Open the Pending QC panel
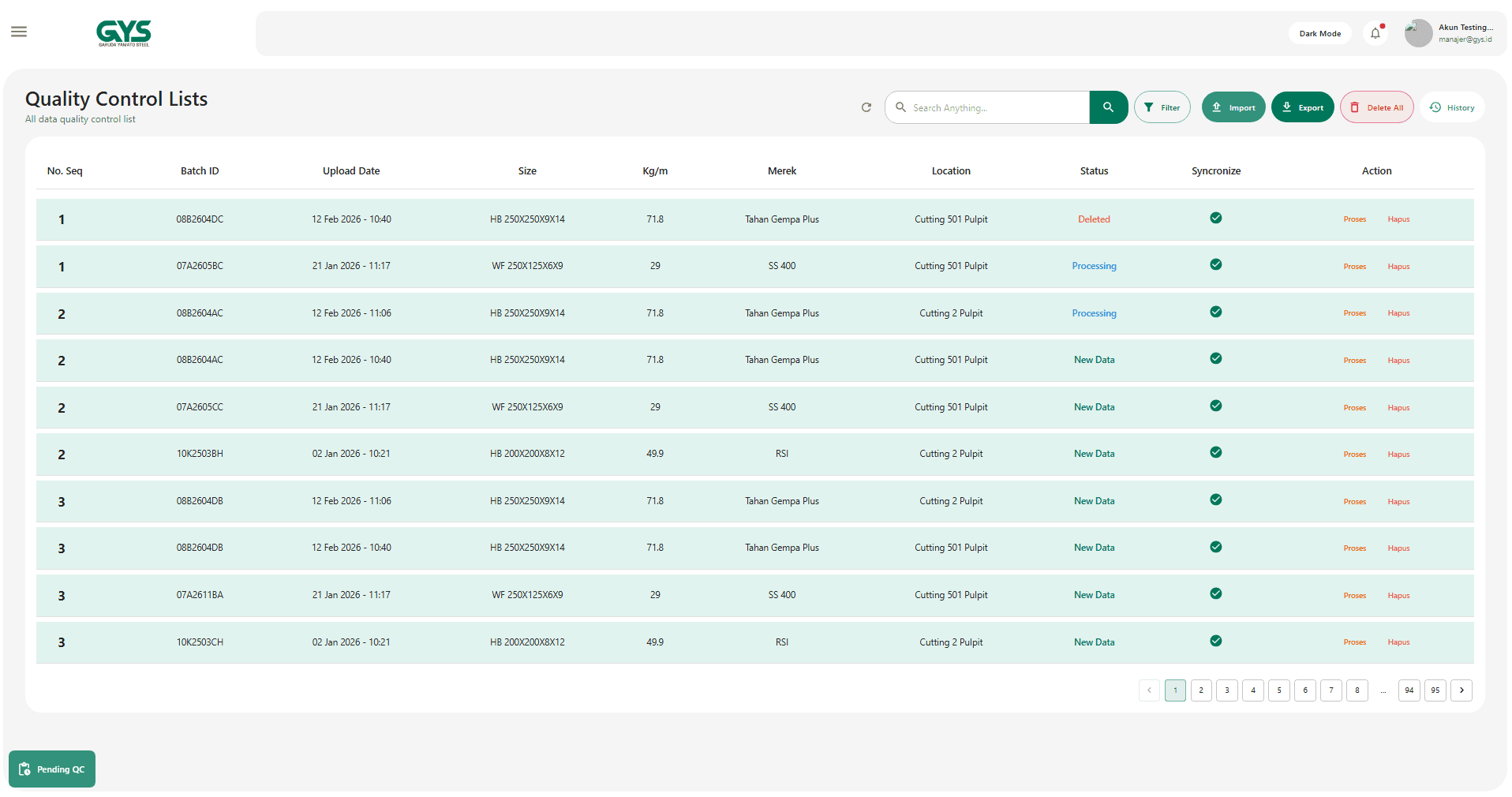The width and height of the screenshot is (1512, 797). click(x=52, y=769)
